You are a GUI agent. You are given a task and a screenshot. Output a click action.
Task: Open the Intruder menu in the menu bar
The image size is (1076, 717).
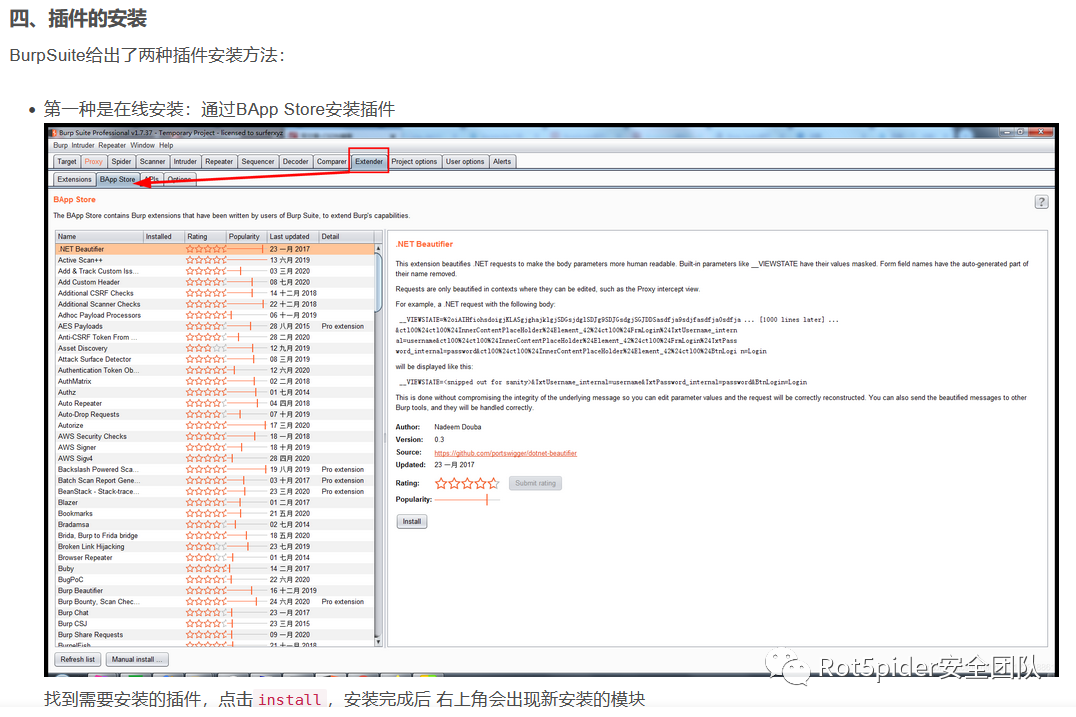83,145
